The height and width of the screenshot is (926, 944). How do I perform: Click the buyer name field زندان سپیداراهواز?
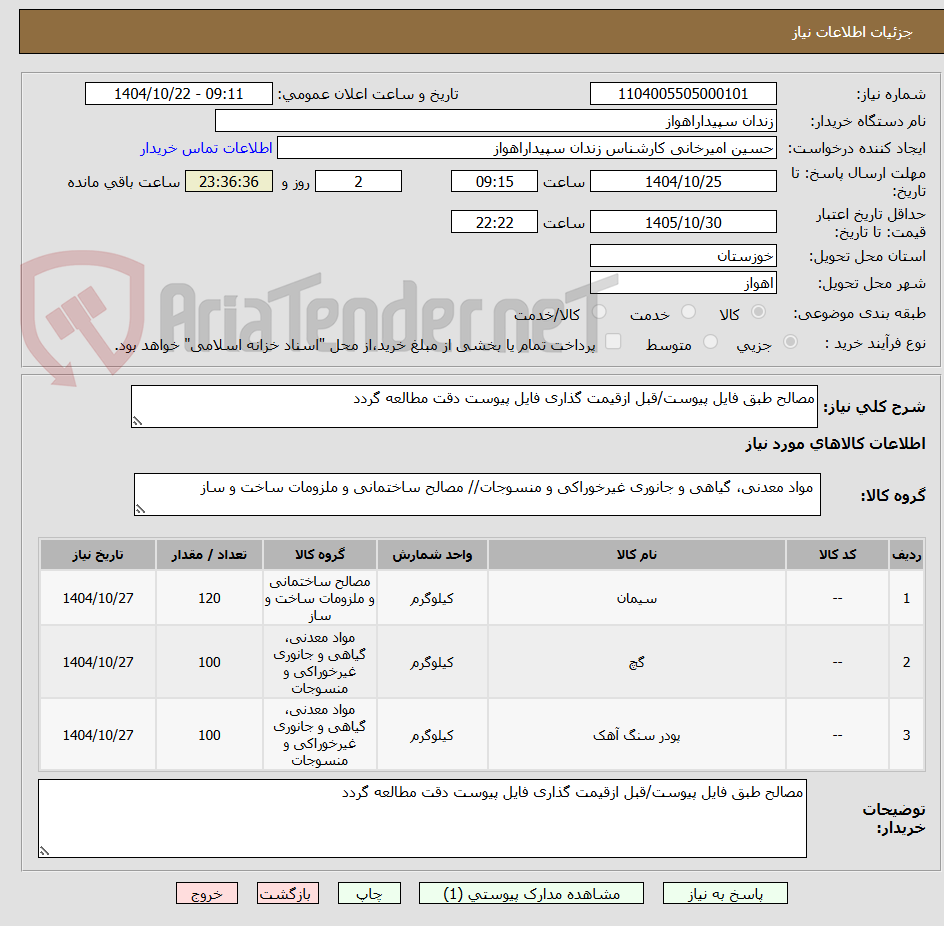495,121
